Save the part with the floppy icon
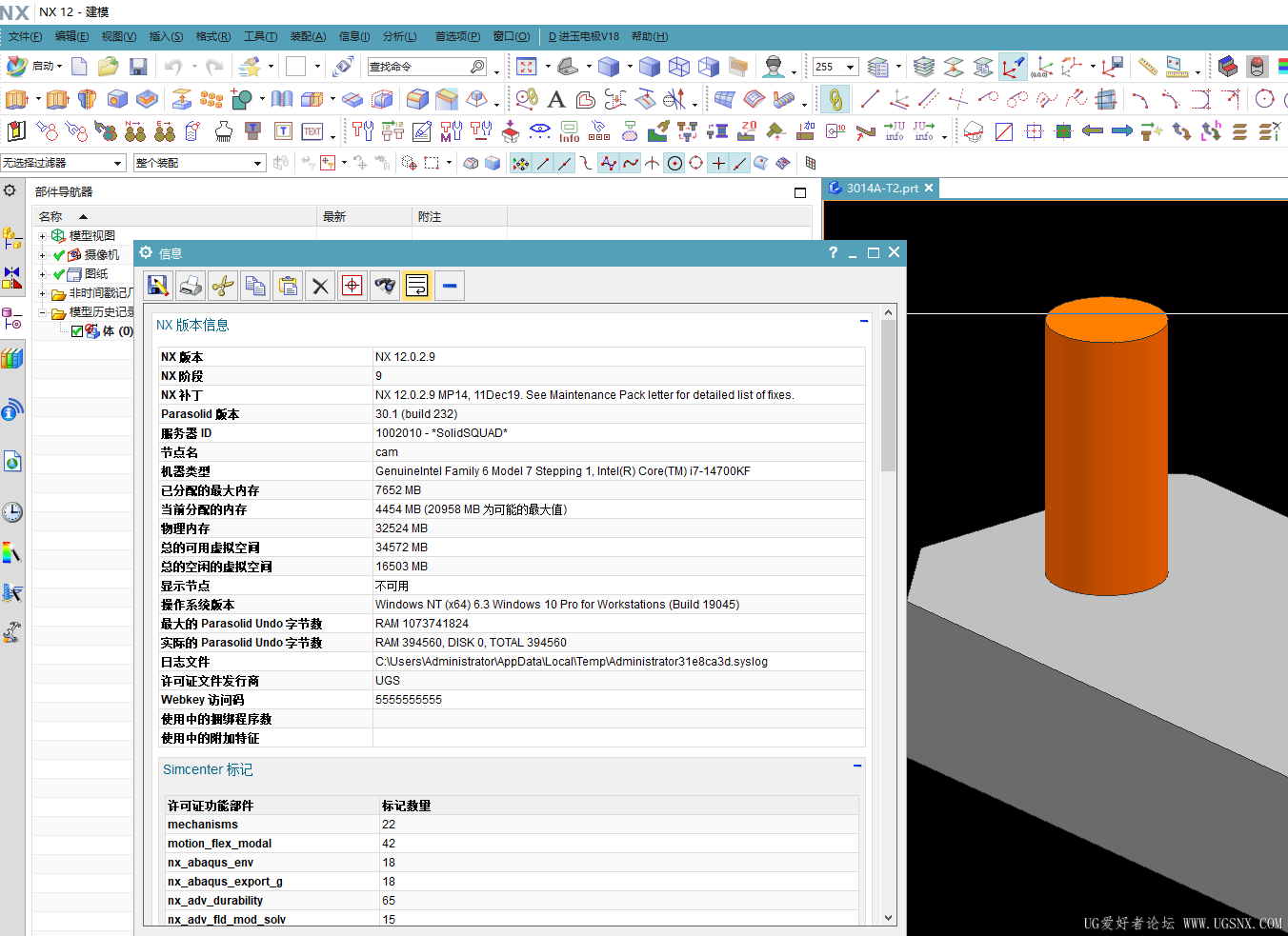This screenshot has width=1288, height=936. pyautogui.click(x=138, y=66)
